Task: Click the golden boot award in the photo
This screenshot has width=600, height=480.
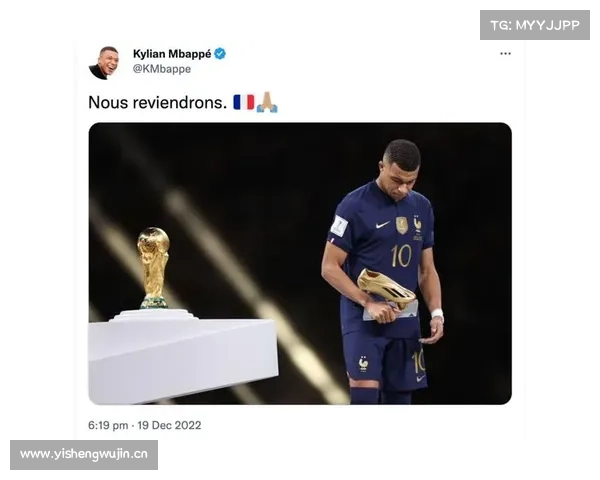Action: (x=386, y=289)
